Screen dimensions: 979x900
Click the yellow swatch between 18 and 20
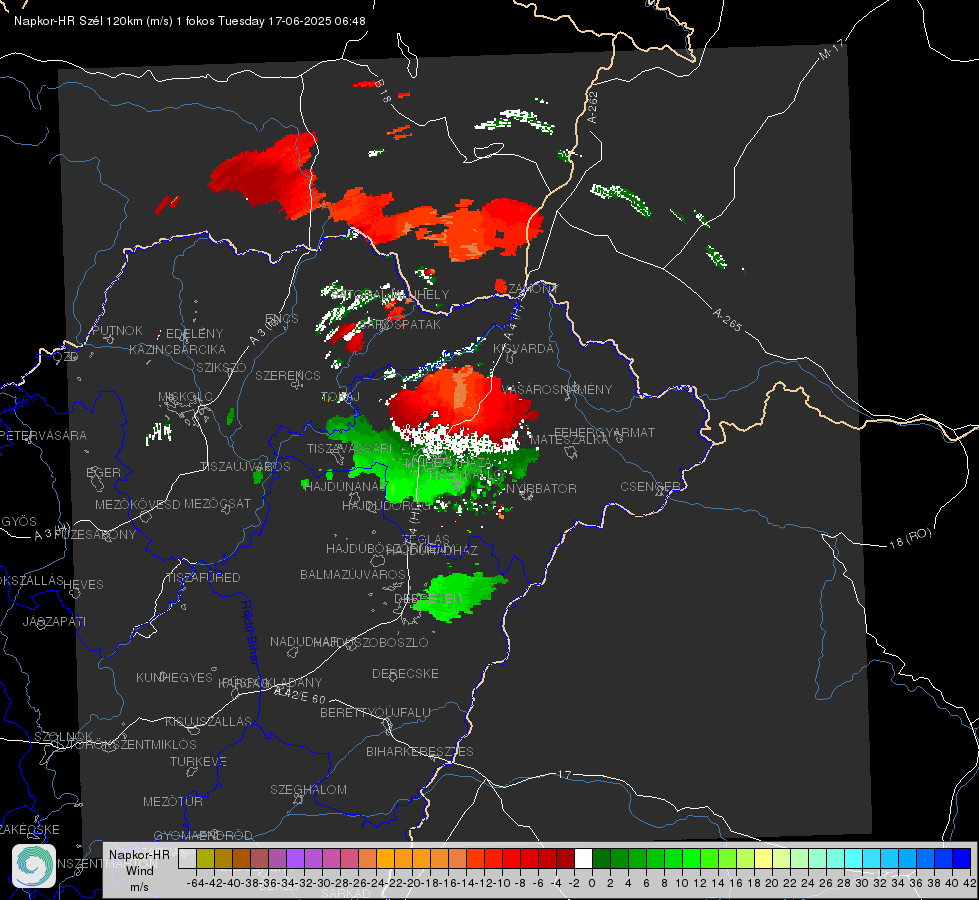click(763, 858)
